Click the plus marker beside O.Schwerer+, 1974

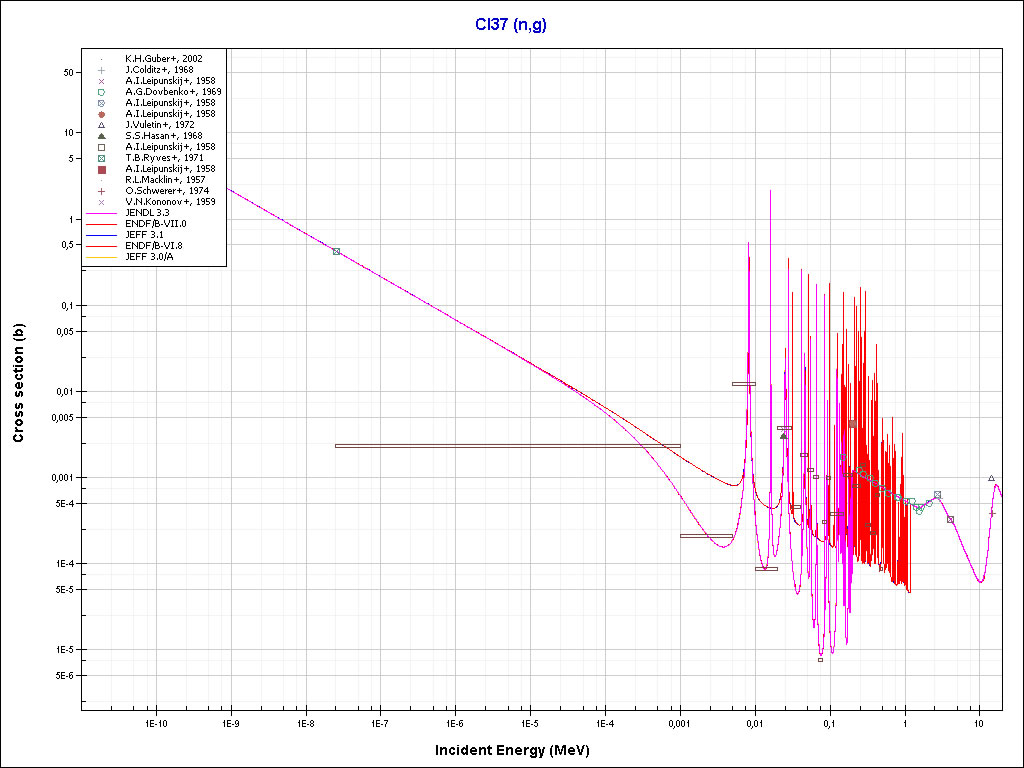pyautogui.click(x=101, y=191)
